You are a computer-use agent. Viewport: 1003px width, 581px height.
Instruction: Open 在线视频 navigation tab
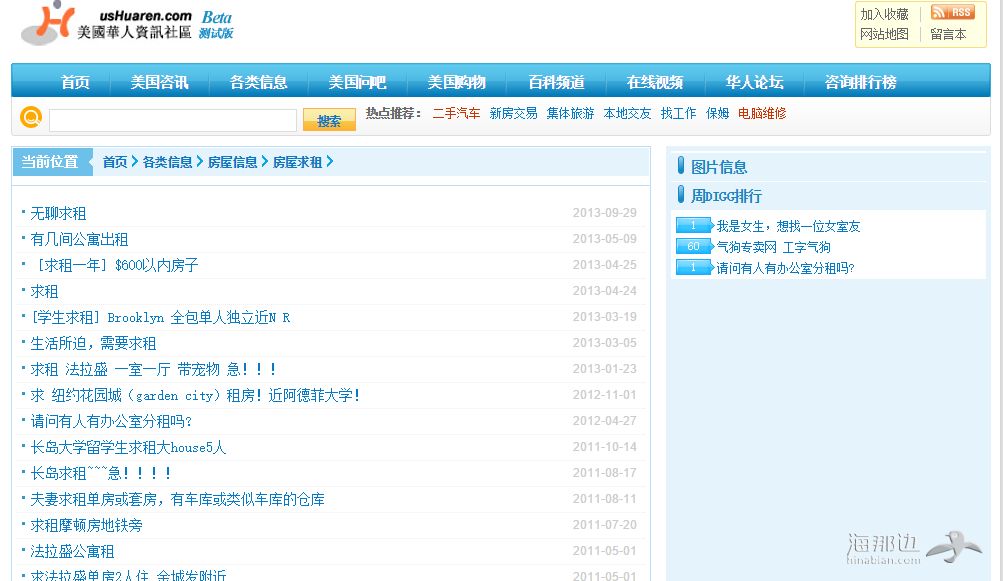655,82
